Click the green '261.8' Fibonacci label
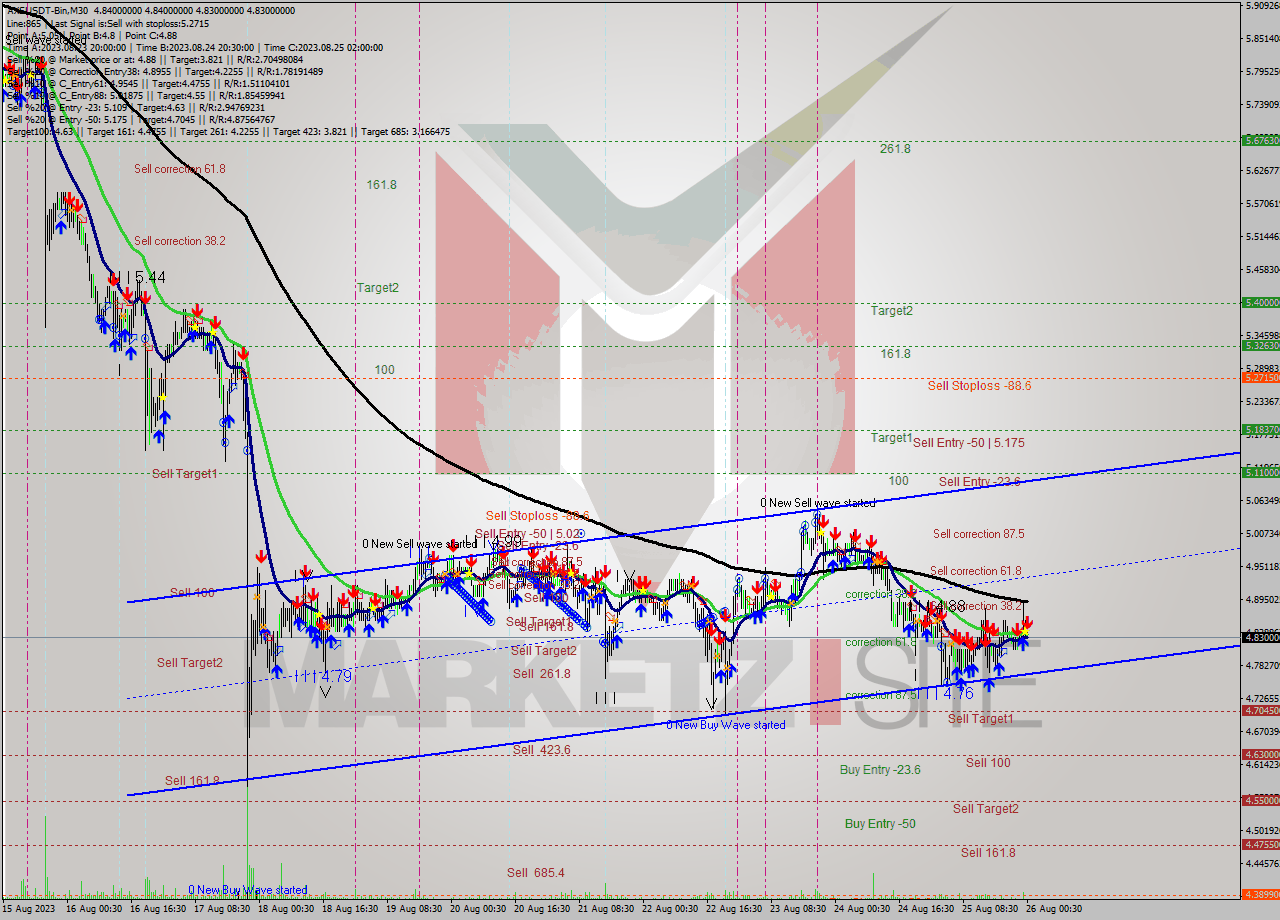Image resolution: width=1280 pixels, height=920 pixels. point(895,149)
